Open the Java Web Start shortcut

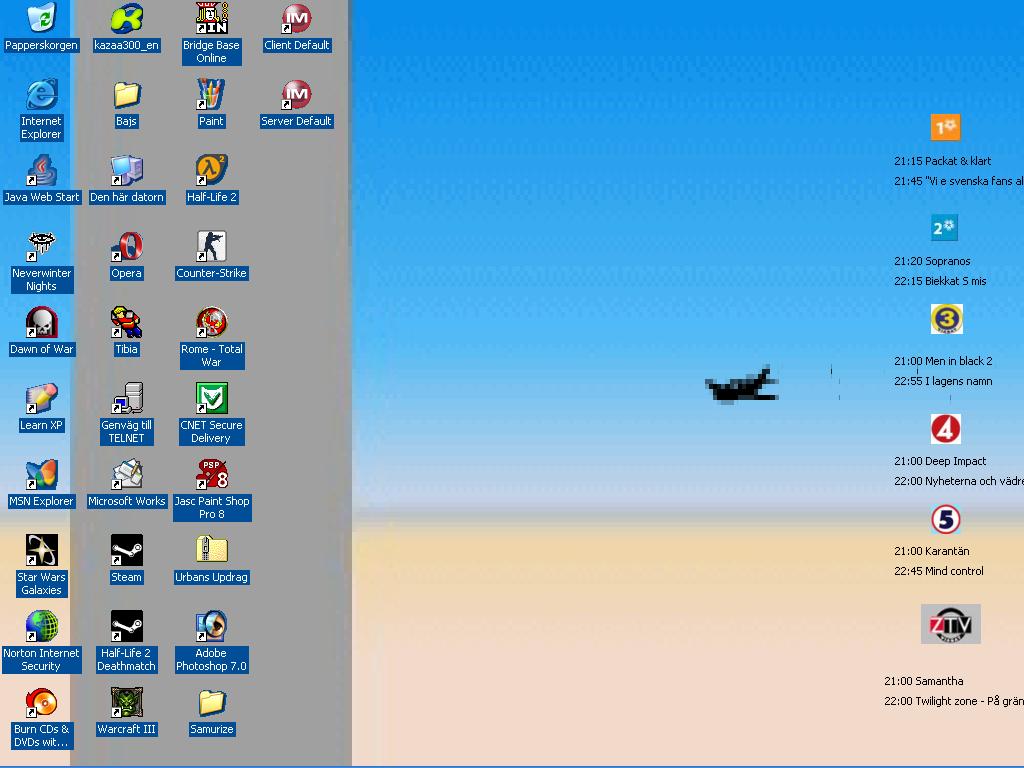coord(42,170)
